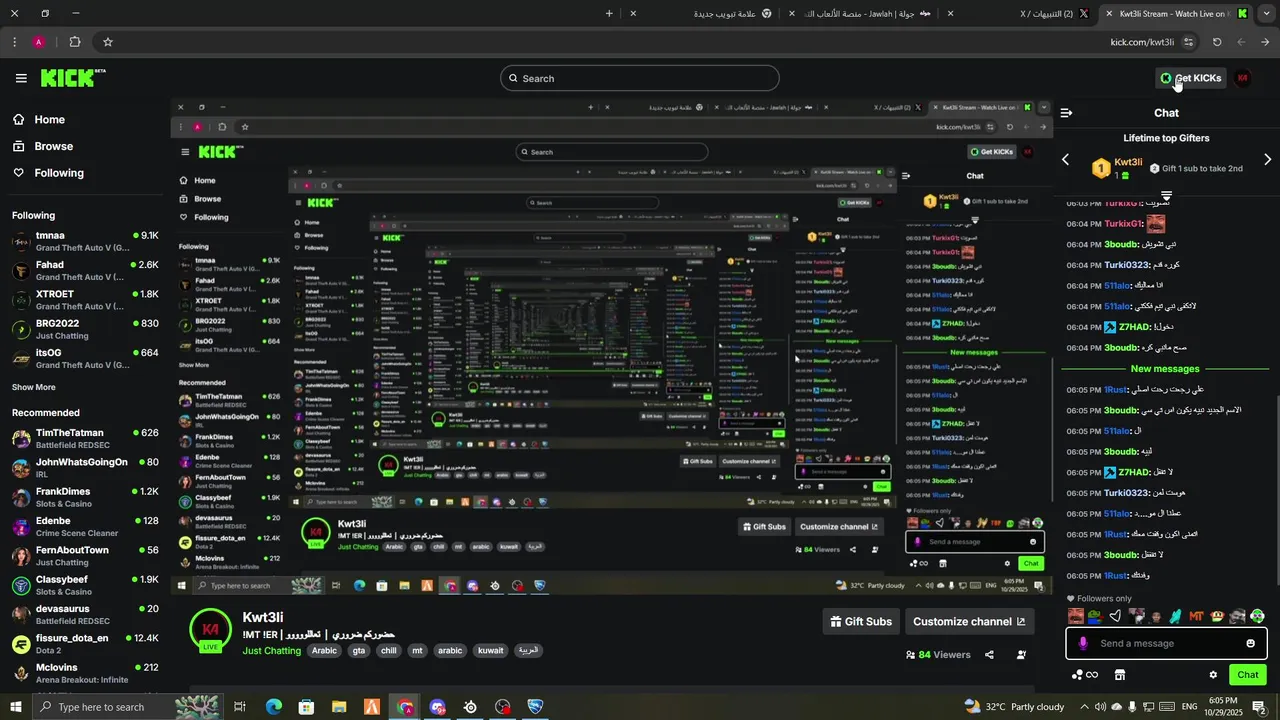Open the Kick hamburger sidebar menu
Viewport: 1280px width, 720px height.
click(21, 78)
